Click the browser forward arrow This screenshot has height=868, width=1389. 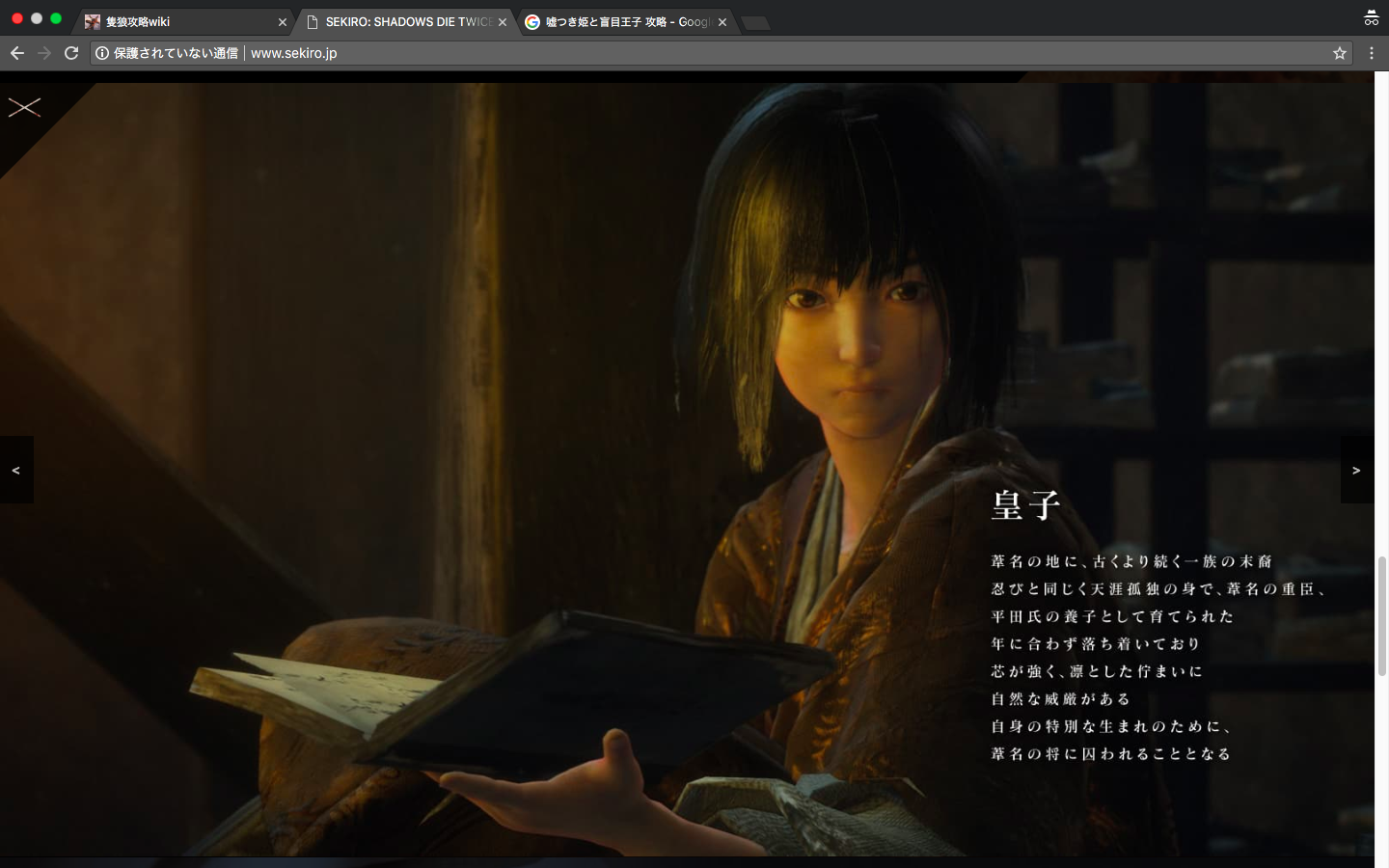pos(44,53)
